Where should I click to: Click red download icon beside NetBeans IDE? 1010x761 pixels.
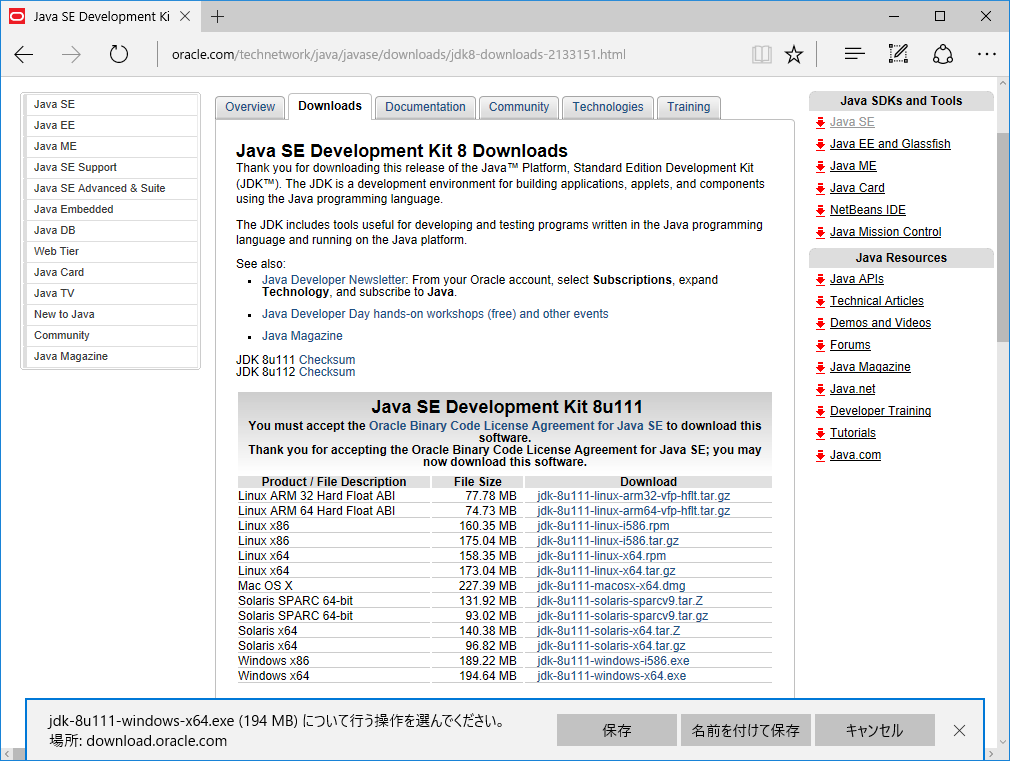pyautogui.click(x=820, y=210)
